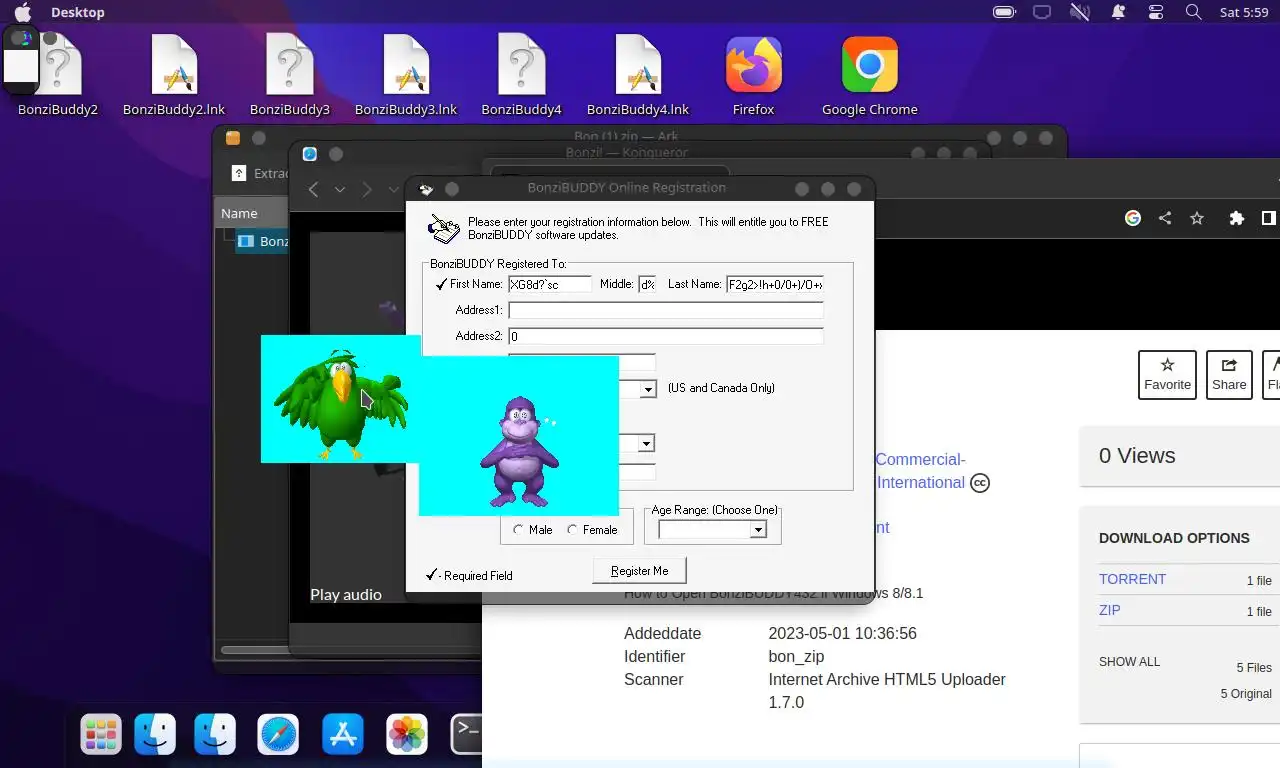Click the Commercial- license link

(x=920, y=459)
